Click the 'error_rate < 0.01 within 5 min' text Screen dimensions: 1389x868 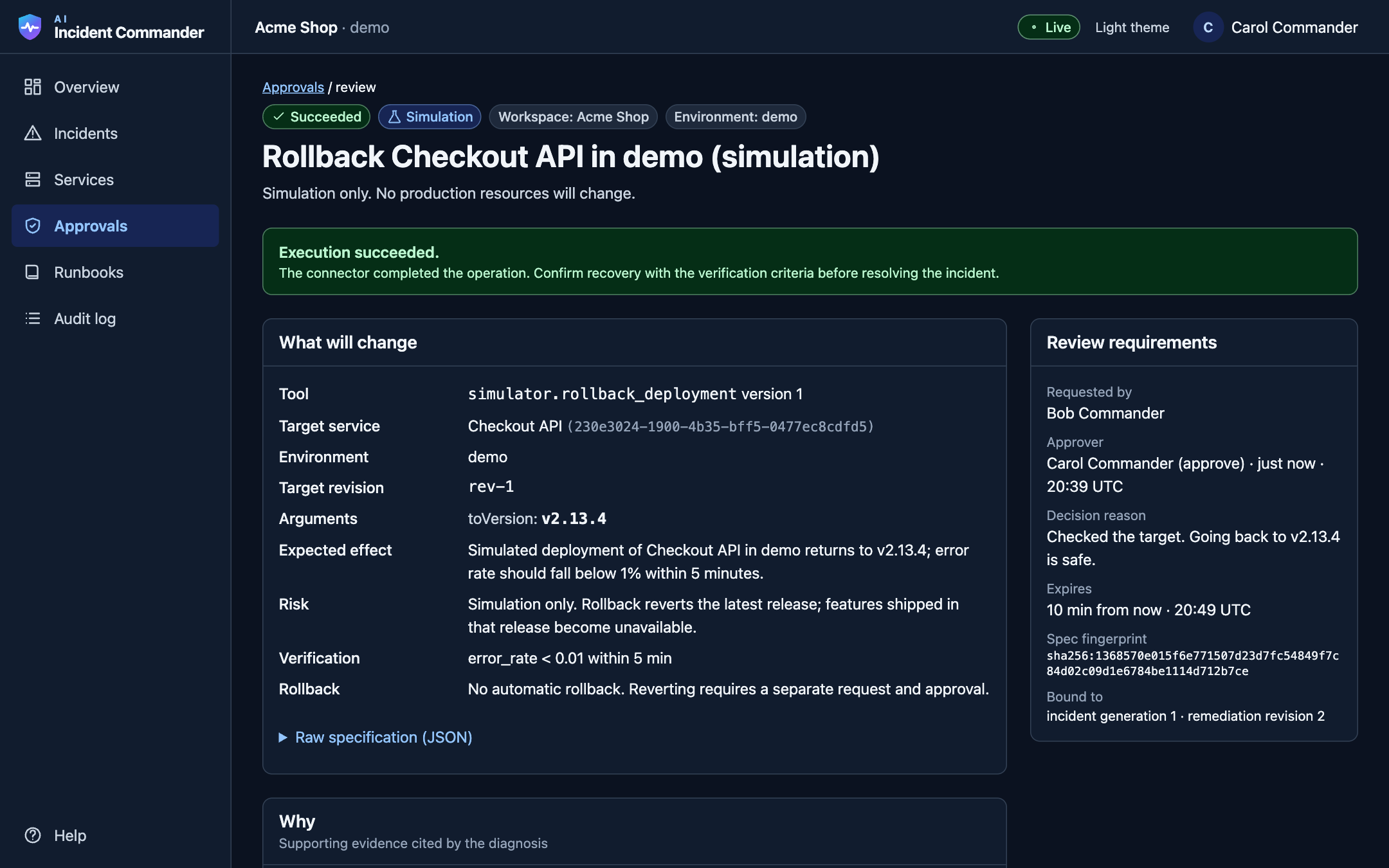coord(570,658)
